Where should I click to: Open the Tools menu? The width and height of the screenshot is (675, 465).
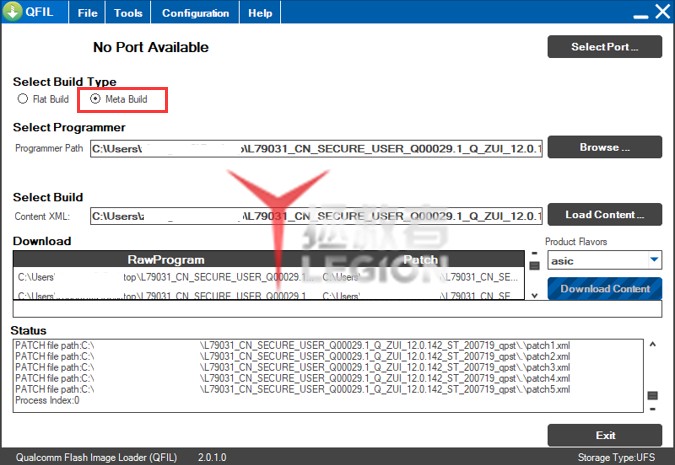(128, 13)
